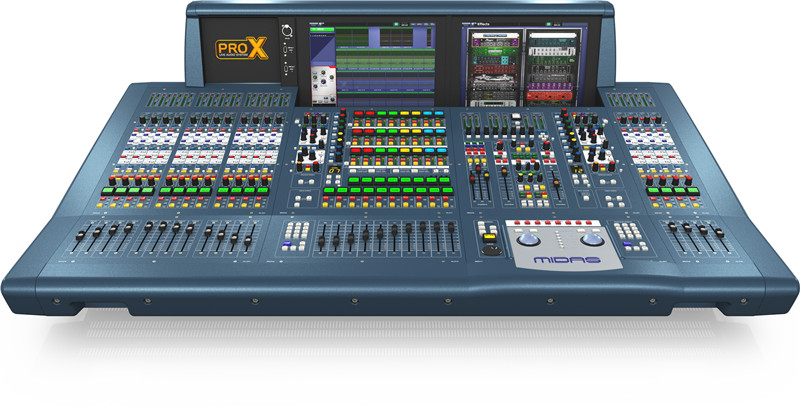Click the MIDAS logo on the trackball panel

click(565, 261)
